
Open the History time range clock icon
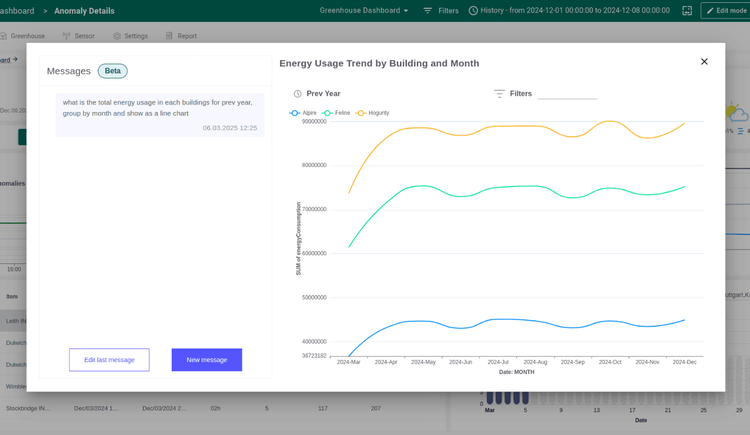tap(473, 11)
